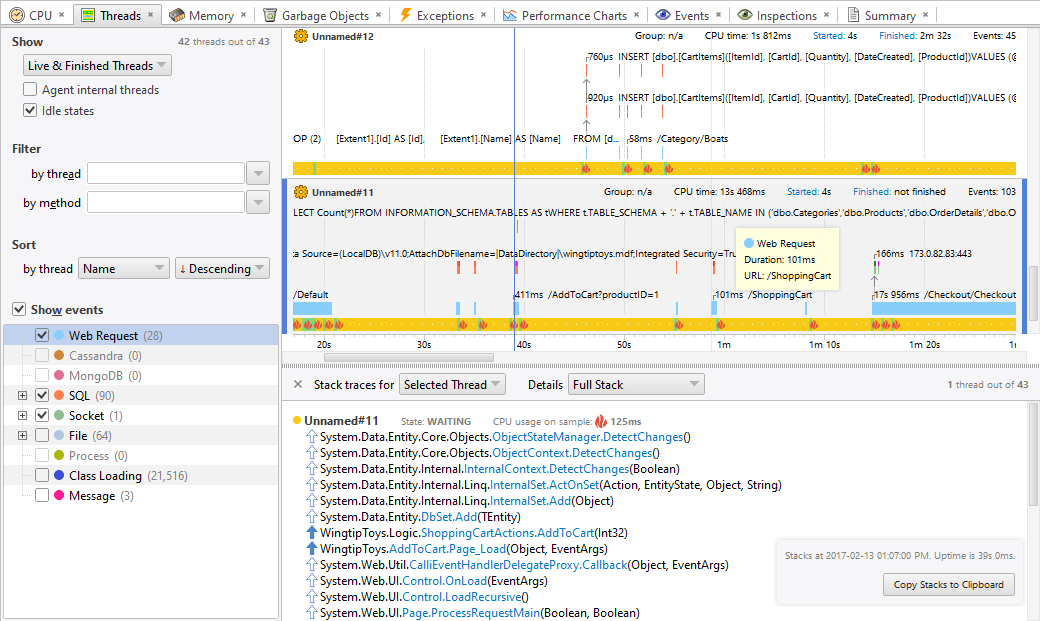Click the arrow icon beside ShoppingCartActions.AddToCart frame
This screenshot has width=1040, height=621.
(312, 533)
